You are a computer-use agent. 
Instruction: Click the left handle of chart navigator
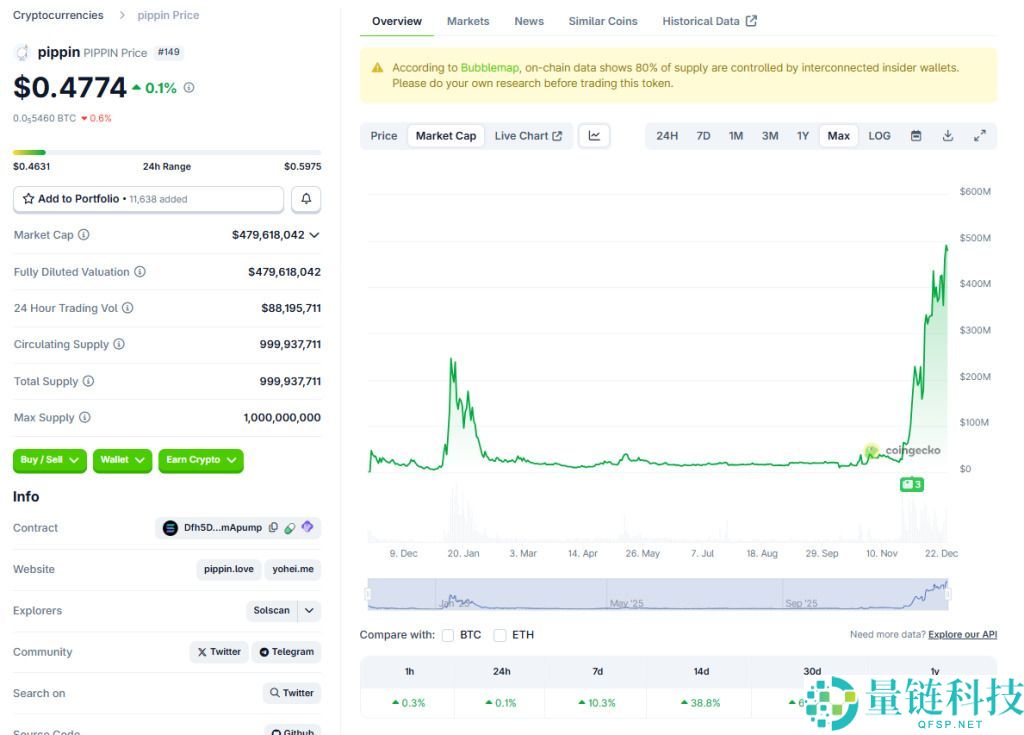click(x=368, y=594)
